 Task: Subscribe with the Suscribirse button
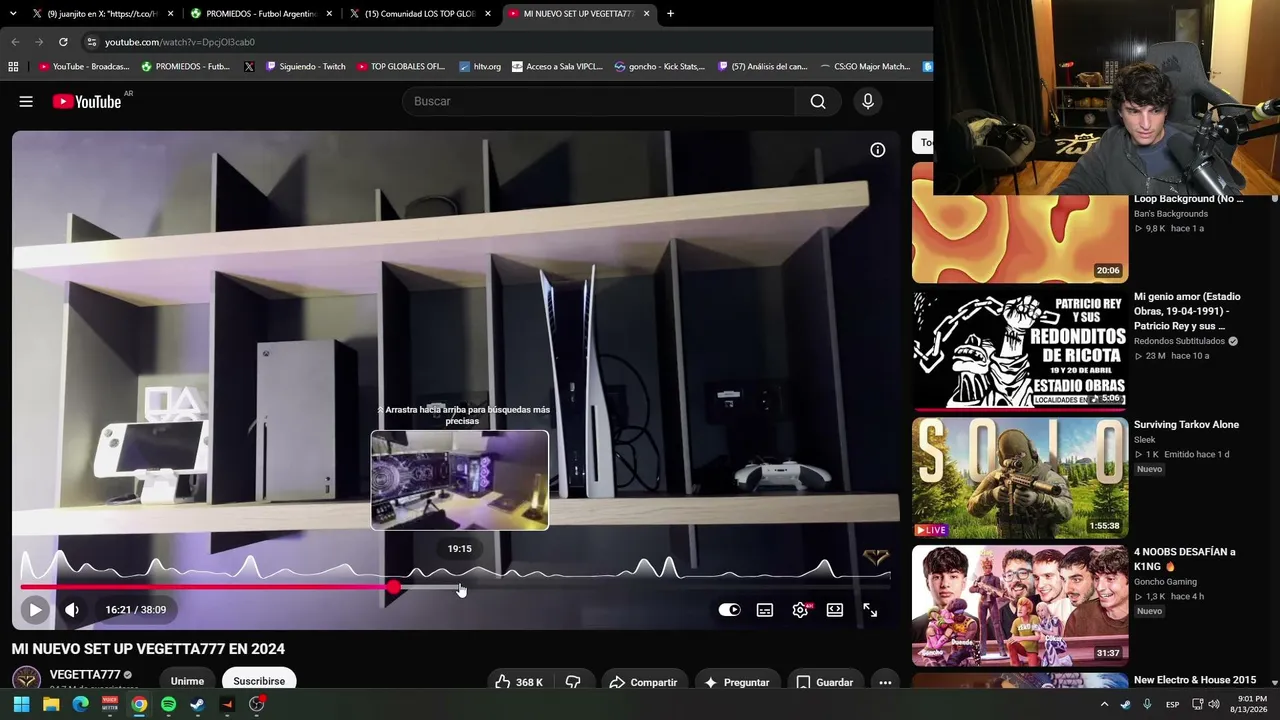[x=259, y=681]
